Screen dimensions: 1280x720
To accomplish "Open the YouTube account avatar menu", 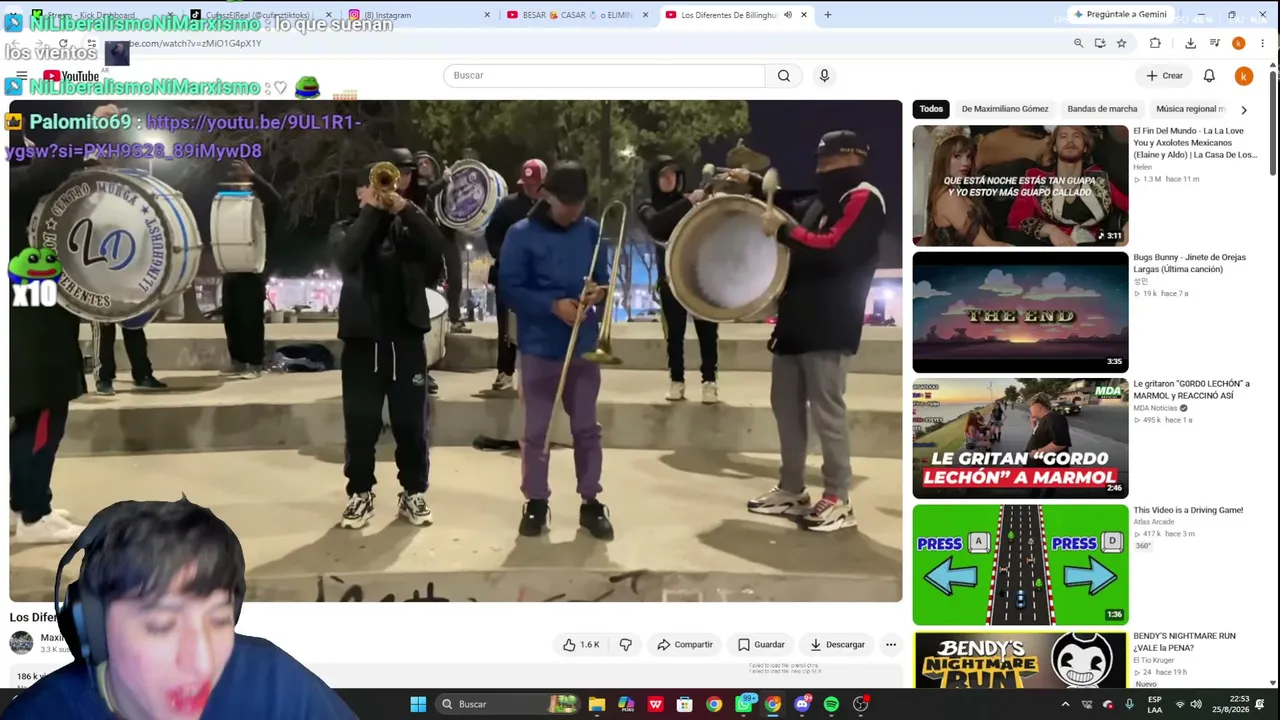I will coord(1244,76).
